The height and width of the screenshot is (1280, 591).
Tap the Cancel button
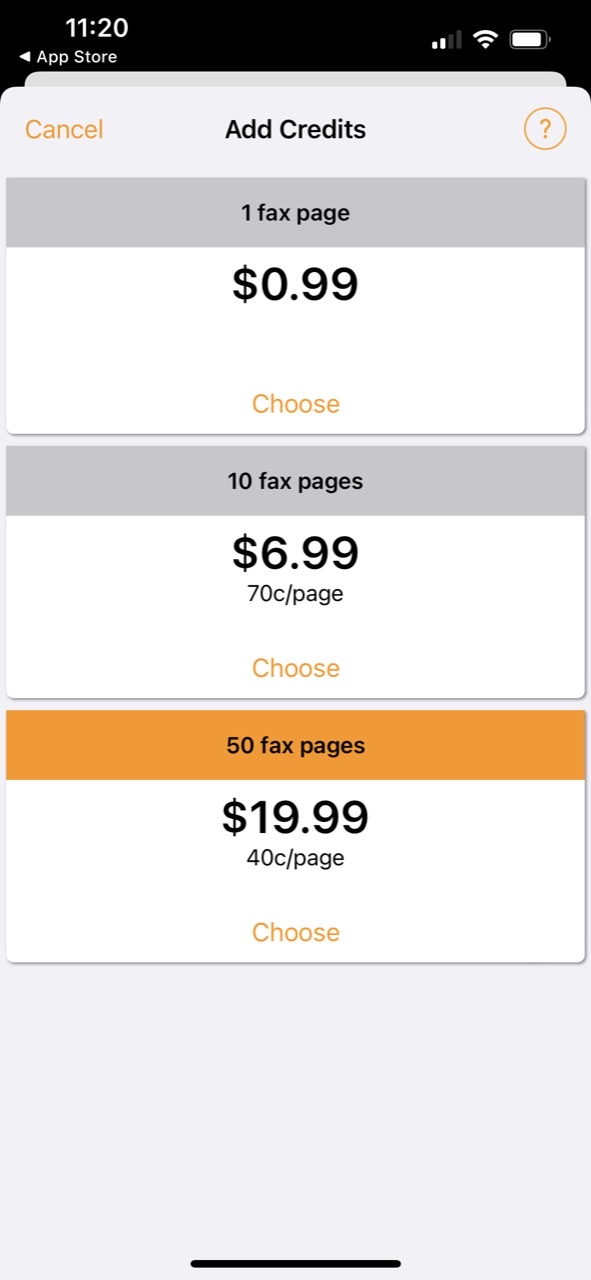click(64, 130)
